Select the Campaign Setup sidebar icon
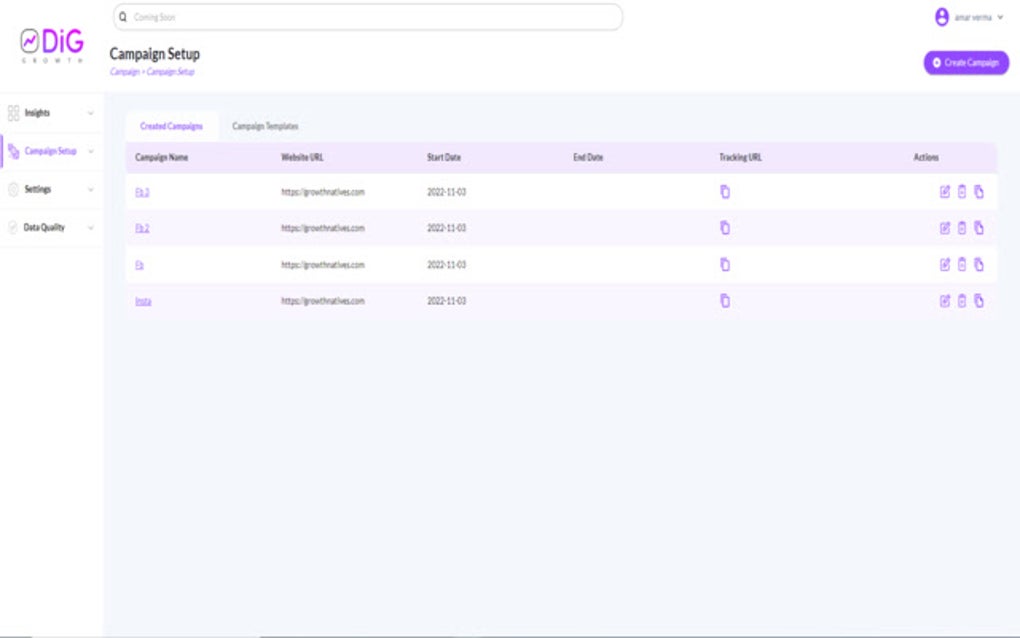This screenshot has width=1020, height=638. click(12, 151)
